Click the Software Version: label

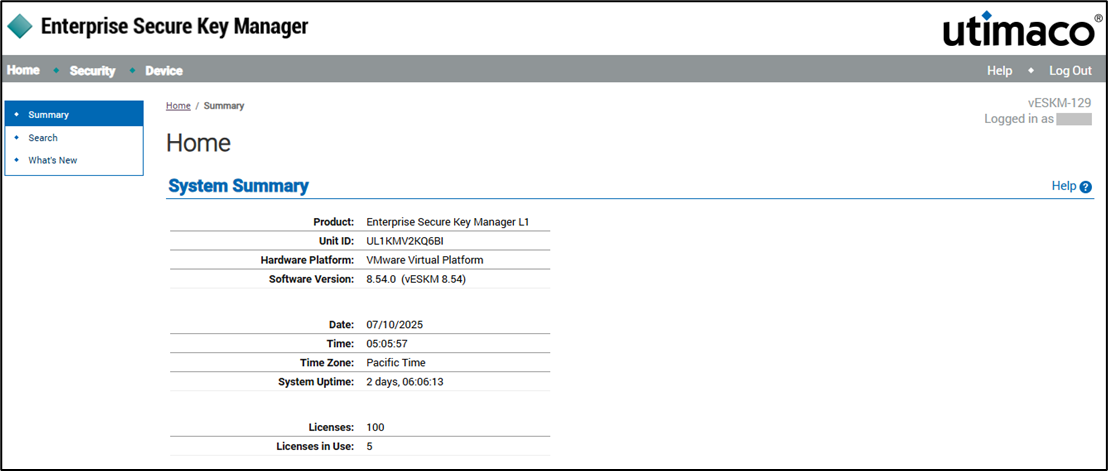[x=312, y=279]
